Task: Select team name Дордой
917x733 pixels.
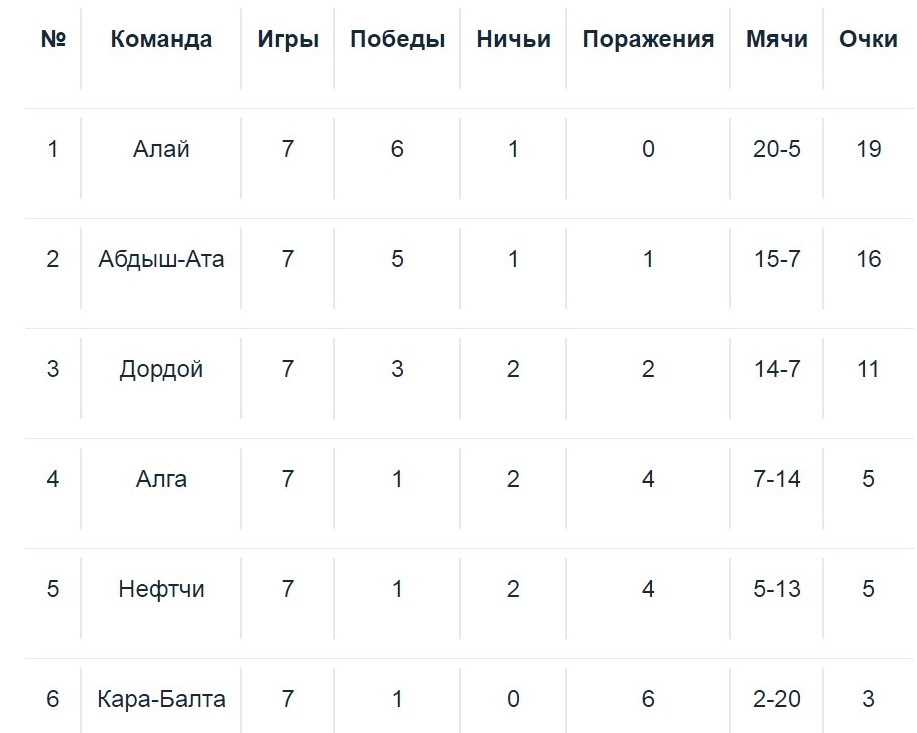Action: point(161,369)
